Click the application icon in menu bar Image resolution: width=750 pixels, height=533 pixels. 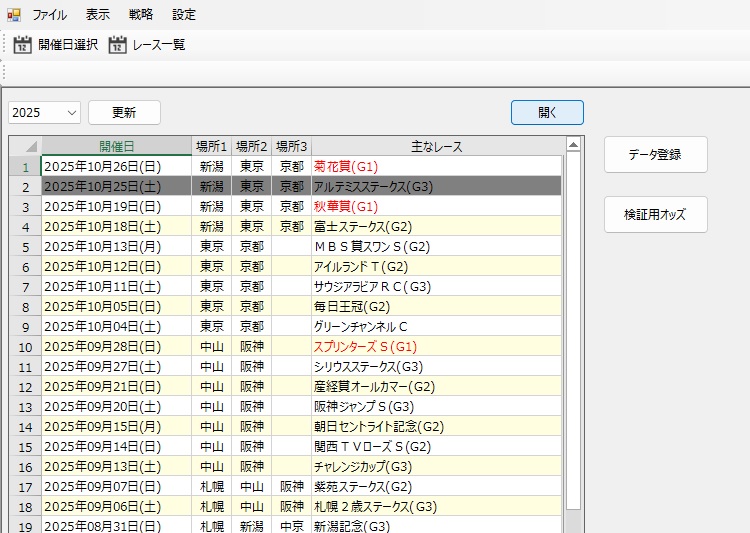point(14,15)
